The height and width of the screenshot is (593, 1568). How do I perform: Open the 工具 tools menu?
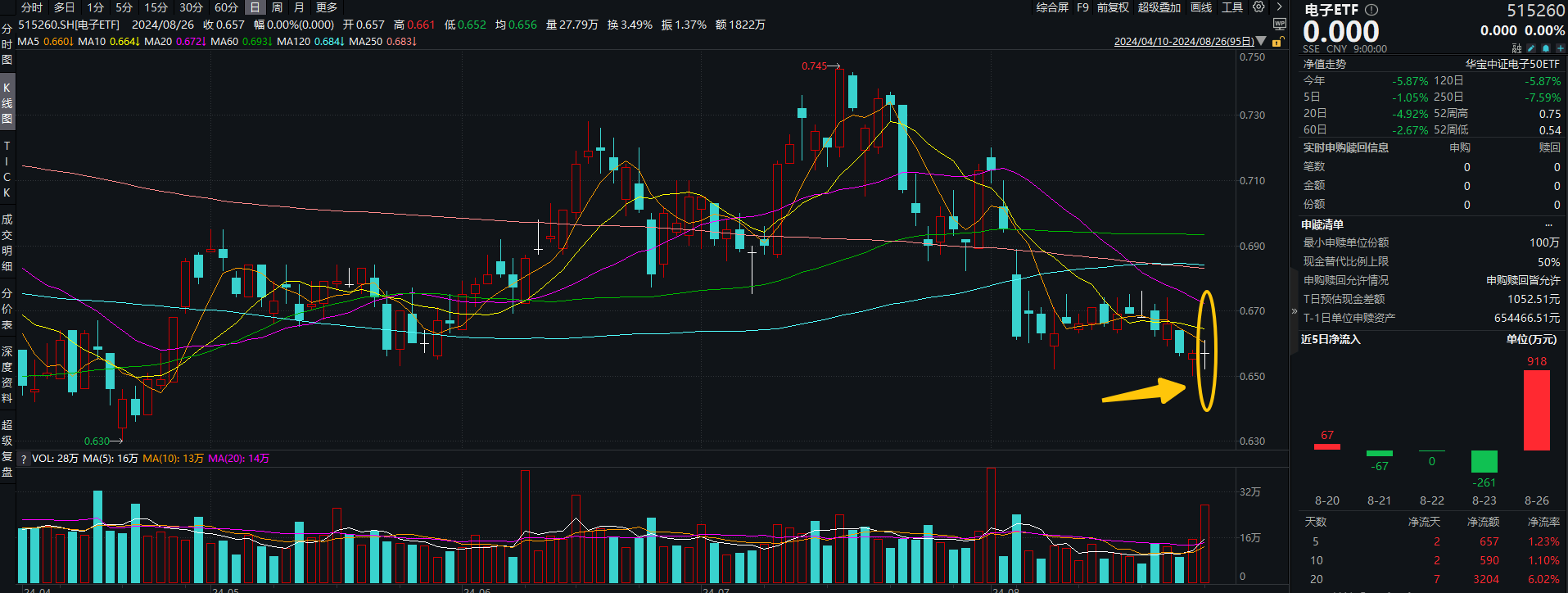[x=1231, y=7]
